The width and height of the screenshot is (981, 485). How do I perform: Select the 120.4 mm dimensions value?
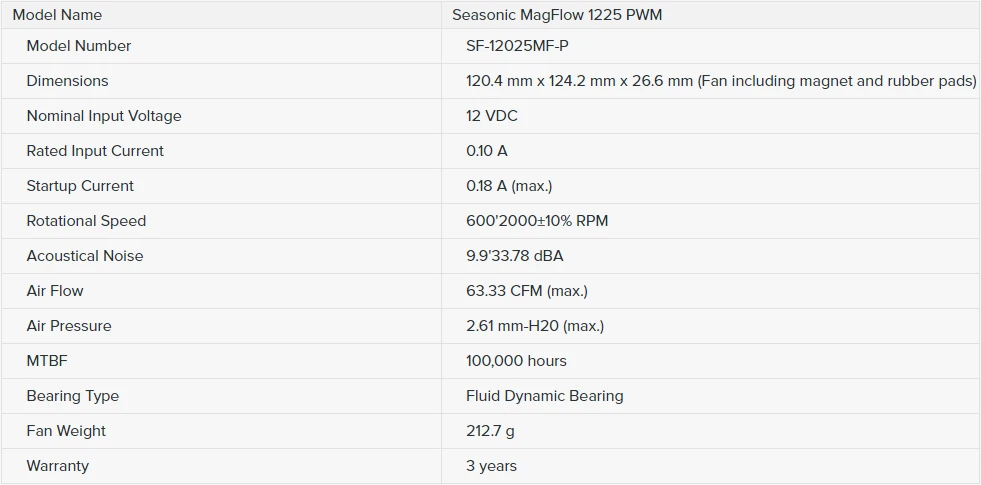[721, 81]
